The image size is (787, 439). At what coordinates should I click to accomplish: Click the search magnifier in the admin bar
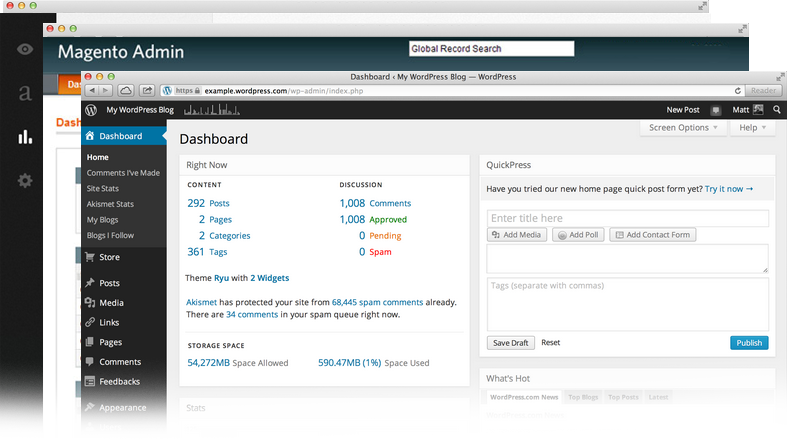click(776, 109)
